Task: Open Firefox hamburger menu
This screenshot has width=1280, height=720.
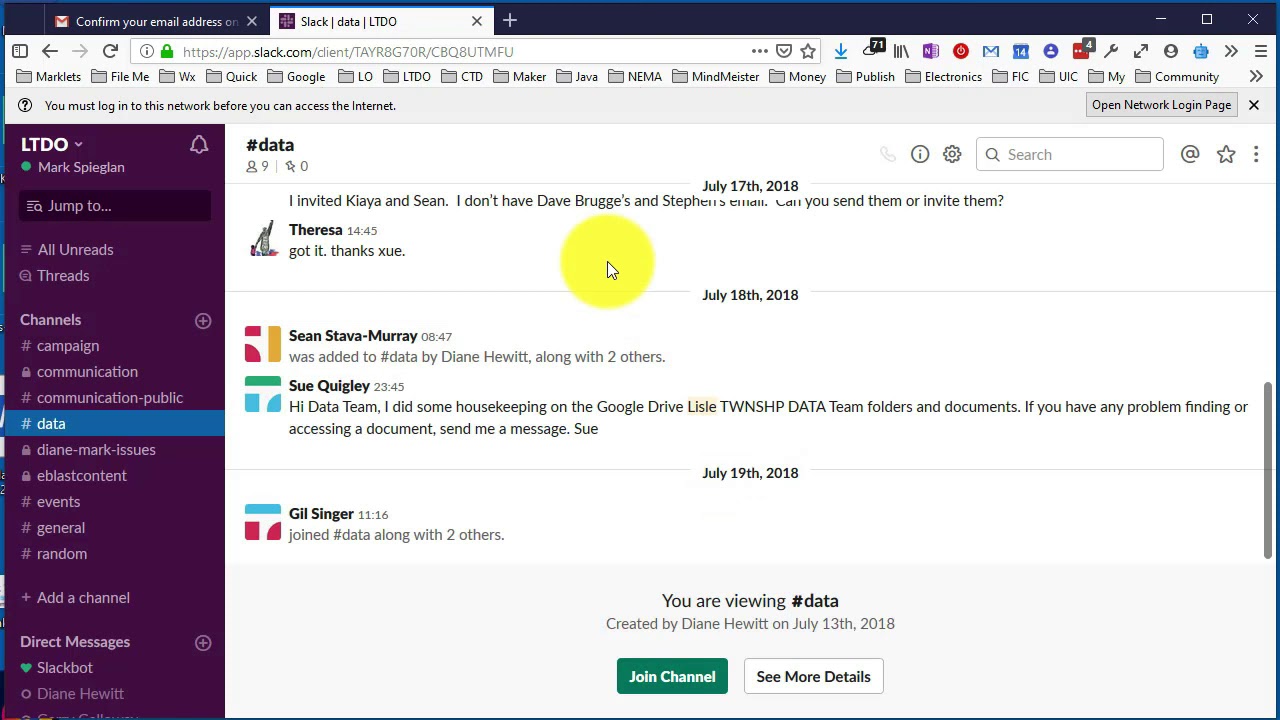Action: [1261, 51]
